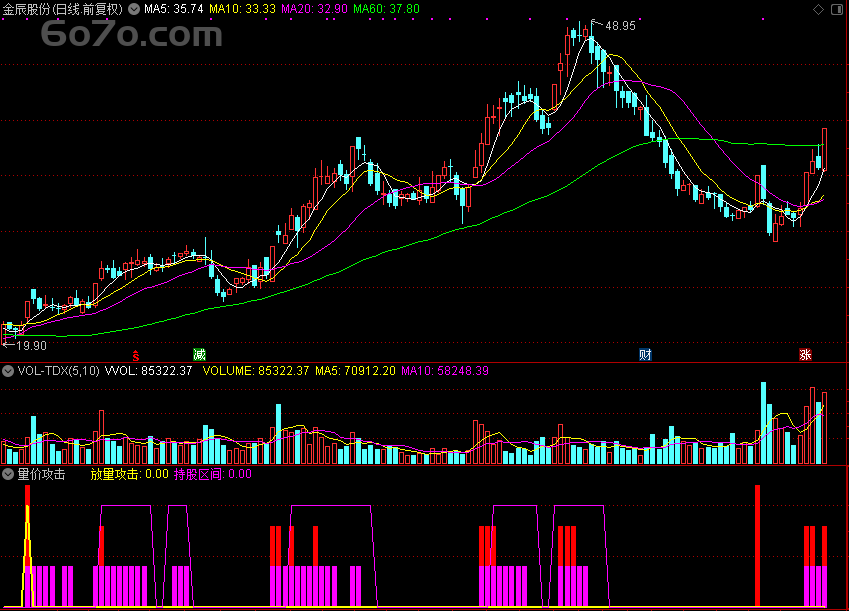The height and width of the screenshot is (611, 849).
Task: Click the blue 财 marker icon
Action: pos(645,355)
